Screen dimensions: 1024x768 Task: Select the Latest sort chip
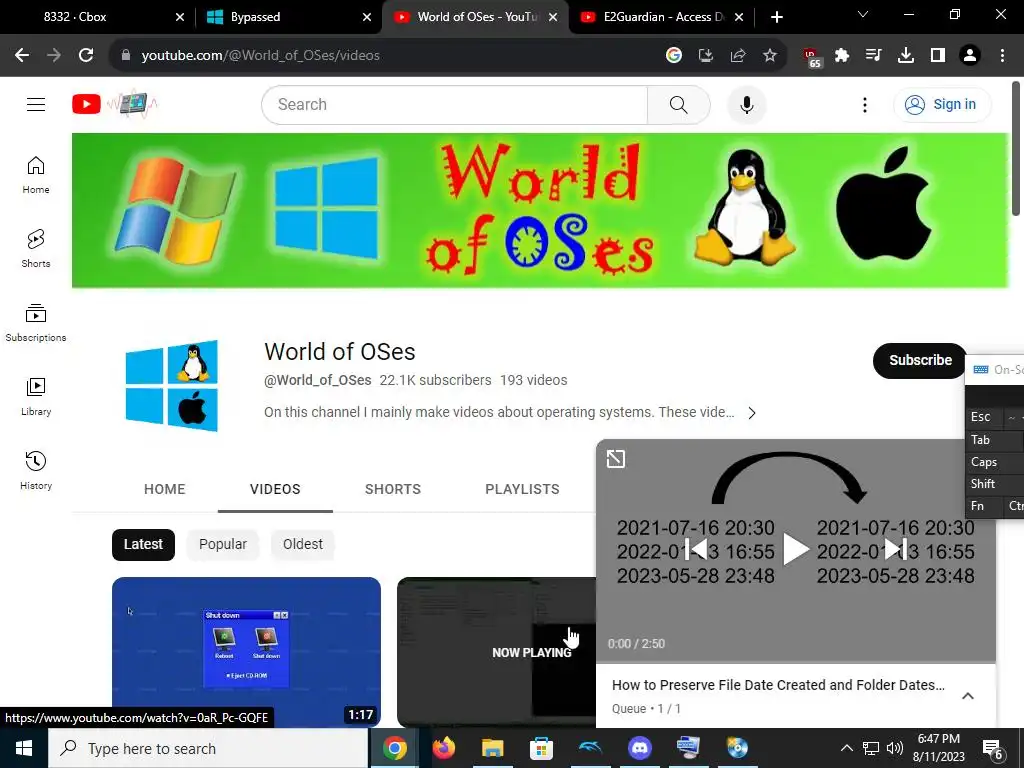tap(143, 545)
